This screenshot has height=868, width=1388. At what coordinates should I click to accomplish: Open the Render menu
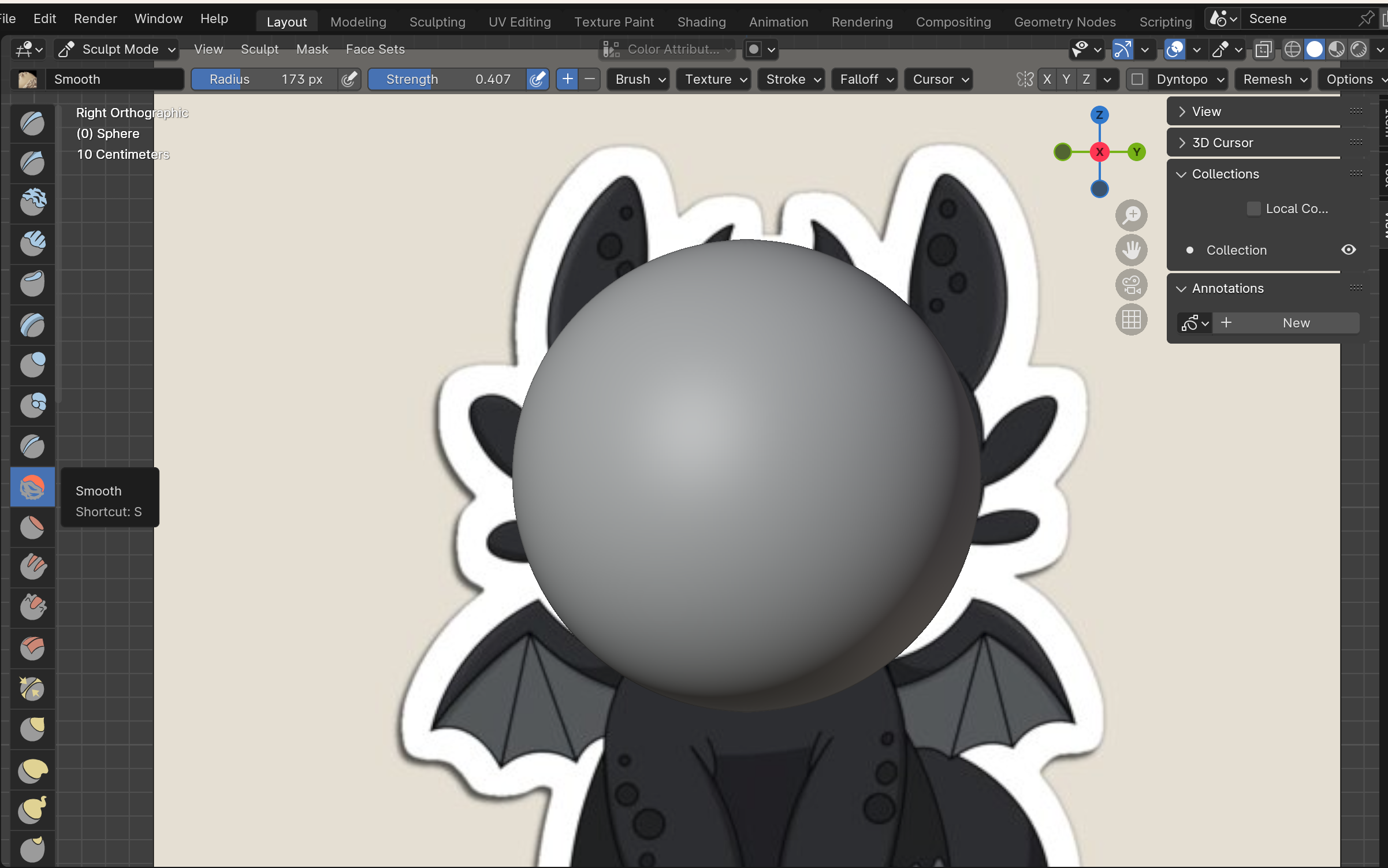[x=95, y=18]
